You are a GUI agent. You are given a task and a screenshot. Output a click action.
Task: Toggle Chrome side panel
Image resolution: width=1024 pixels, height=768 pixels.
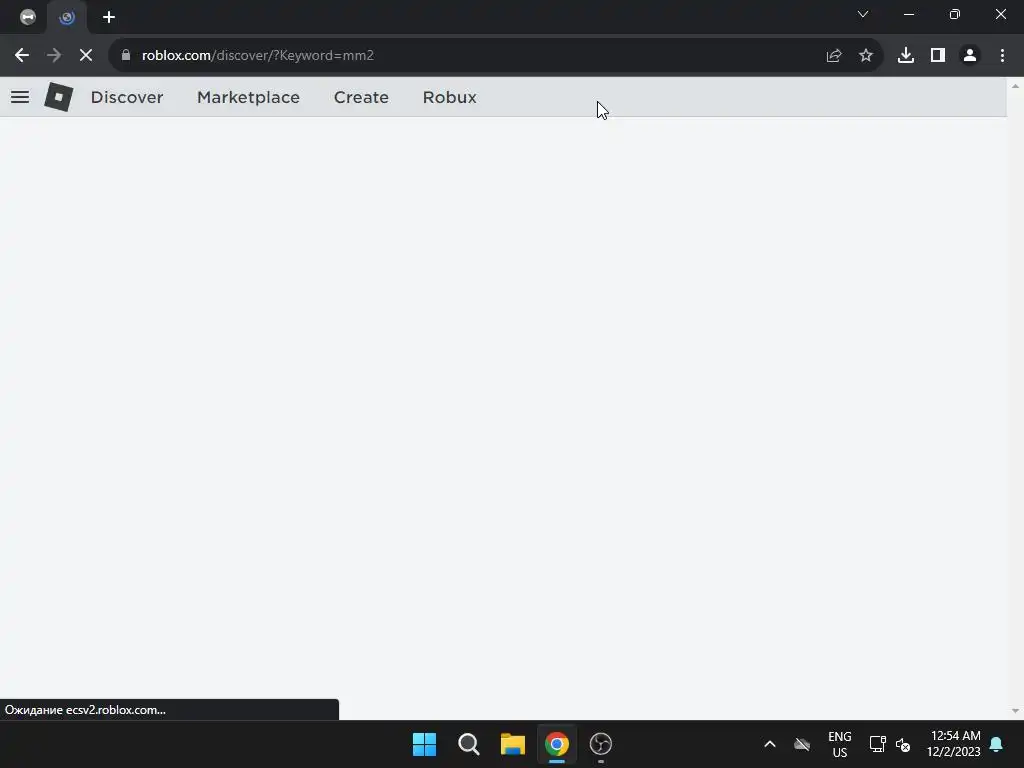[x=938, y=56]
